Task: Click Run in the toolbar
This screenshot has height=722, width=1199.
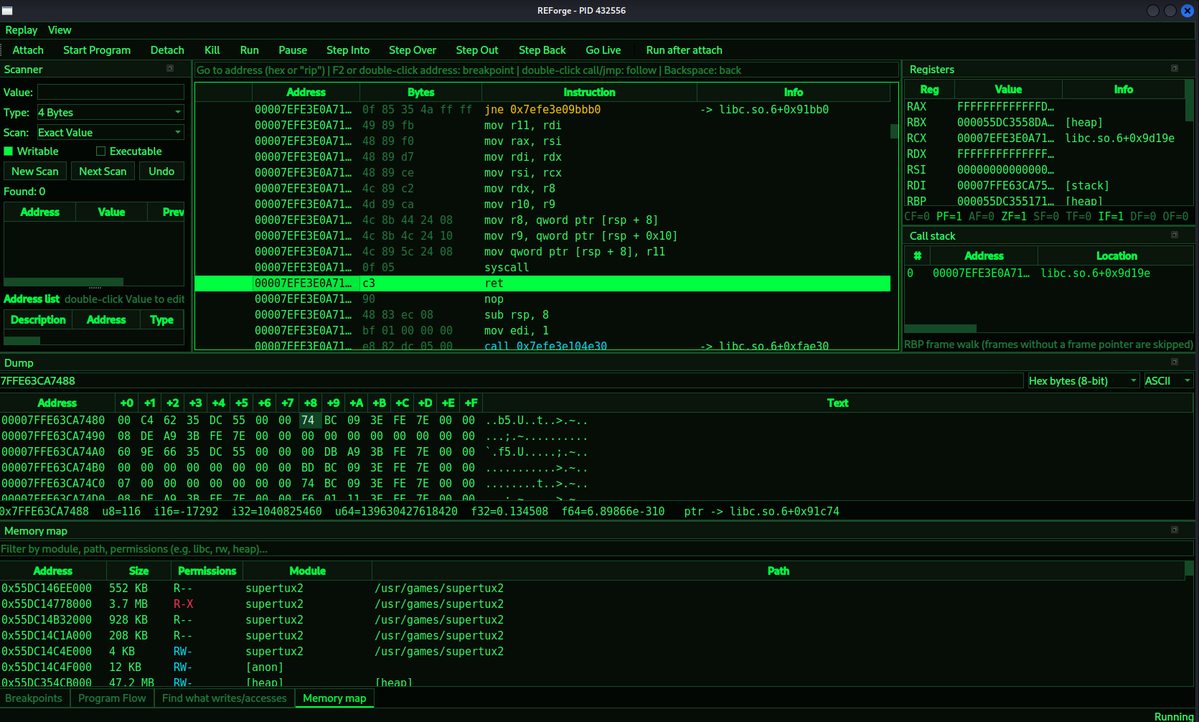Action: (x=249, y=50)
